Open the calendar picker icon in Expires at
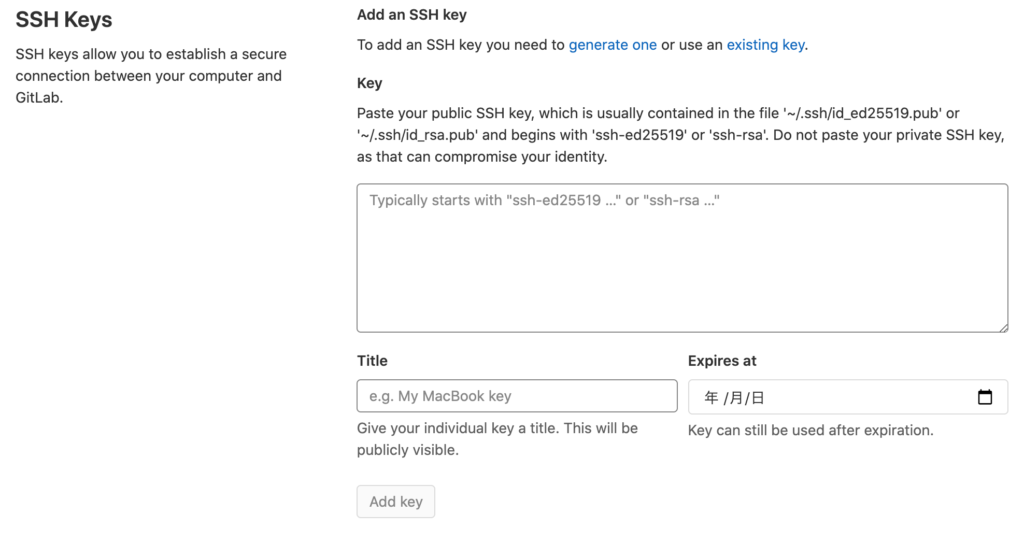This screenshot has height=543, width=1024. 985,397
